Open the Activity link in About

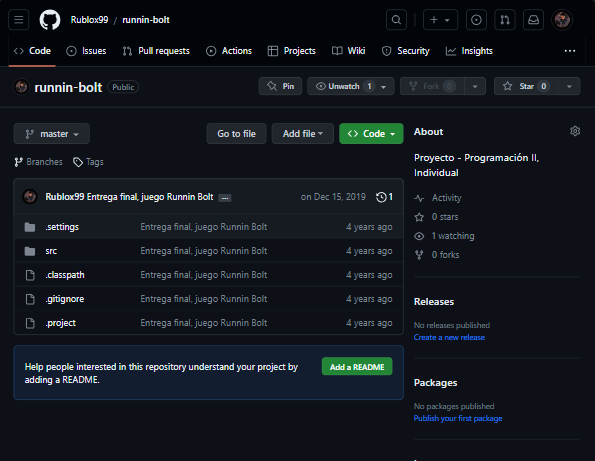pos(438,198)
